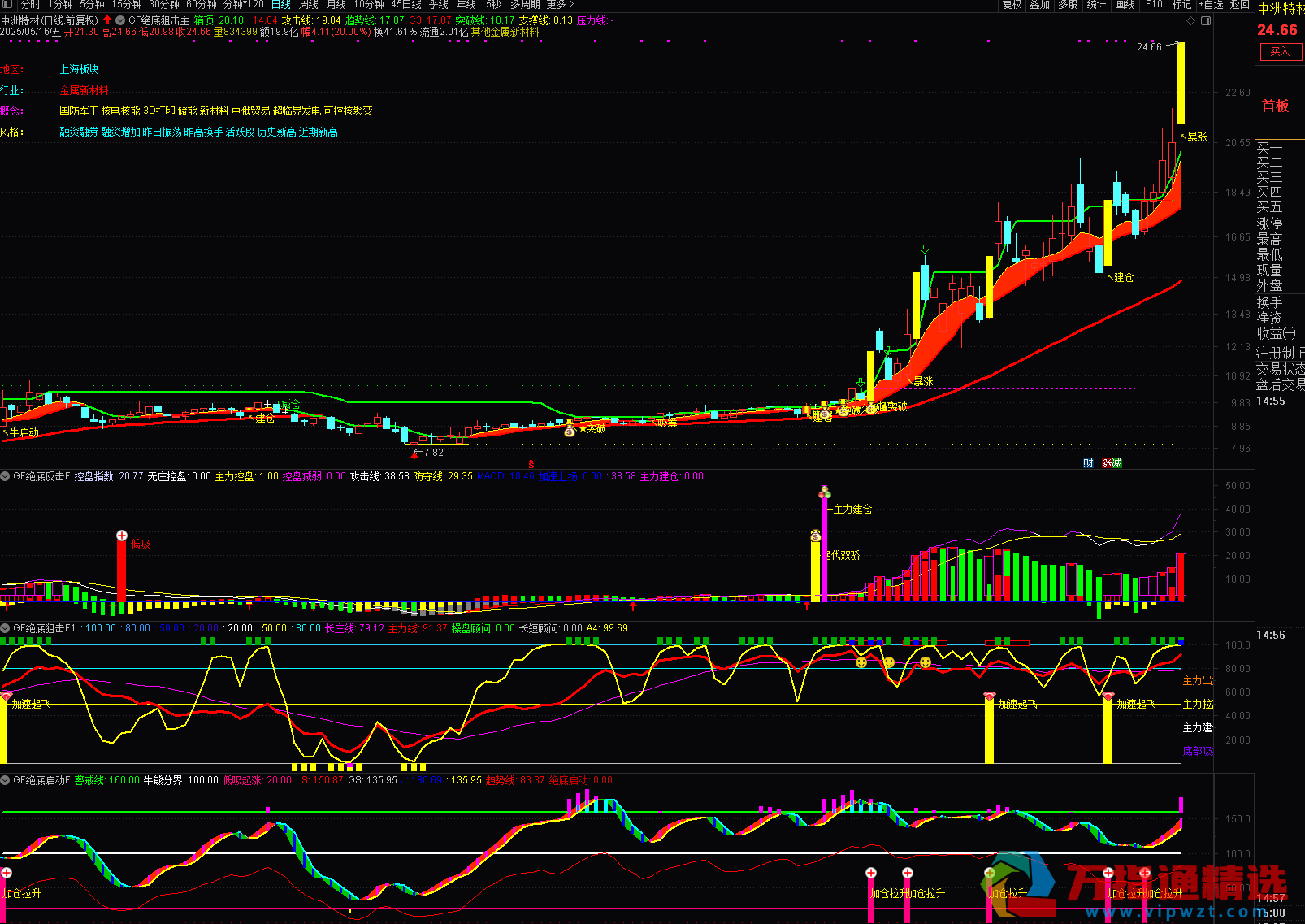Click the 24.66 high price label

coord(1149,47)
